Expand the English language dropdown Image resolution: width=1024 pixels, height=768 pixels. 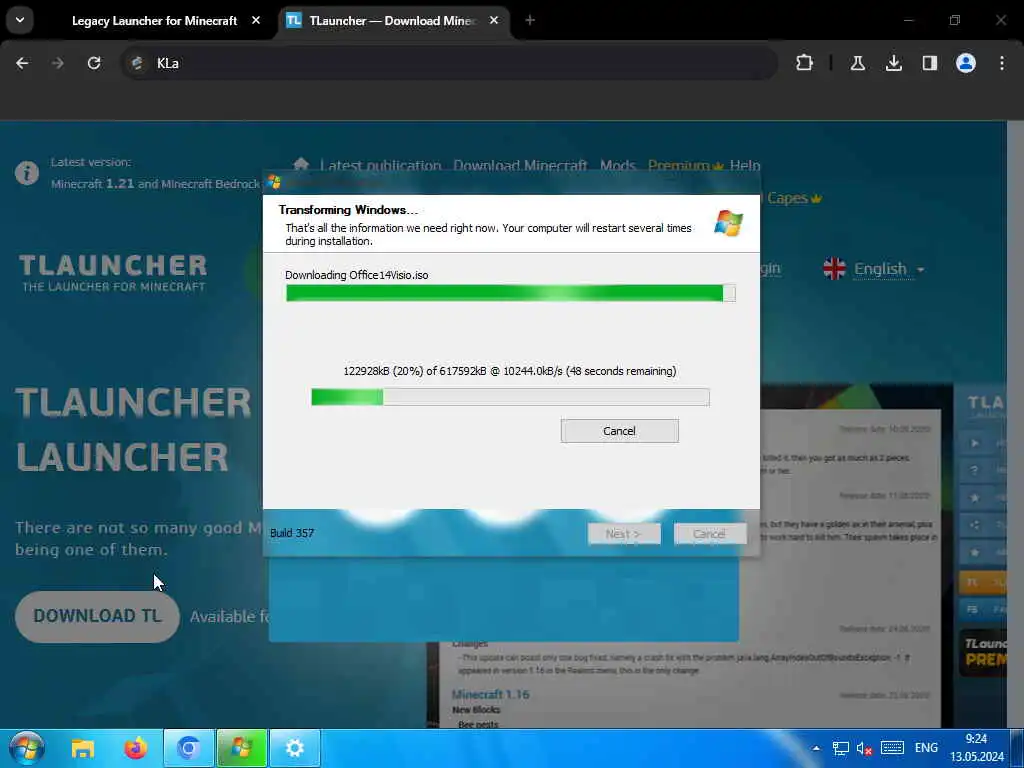point(889,269)
